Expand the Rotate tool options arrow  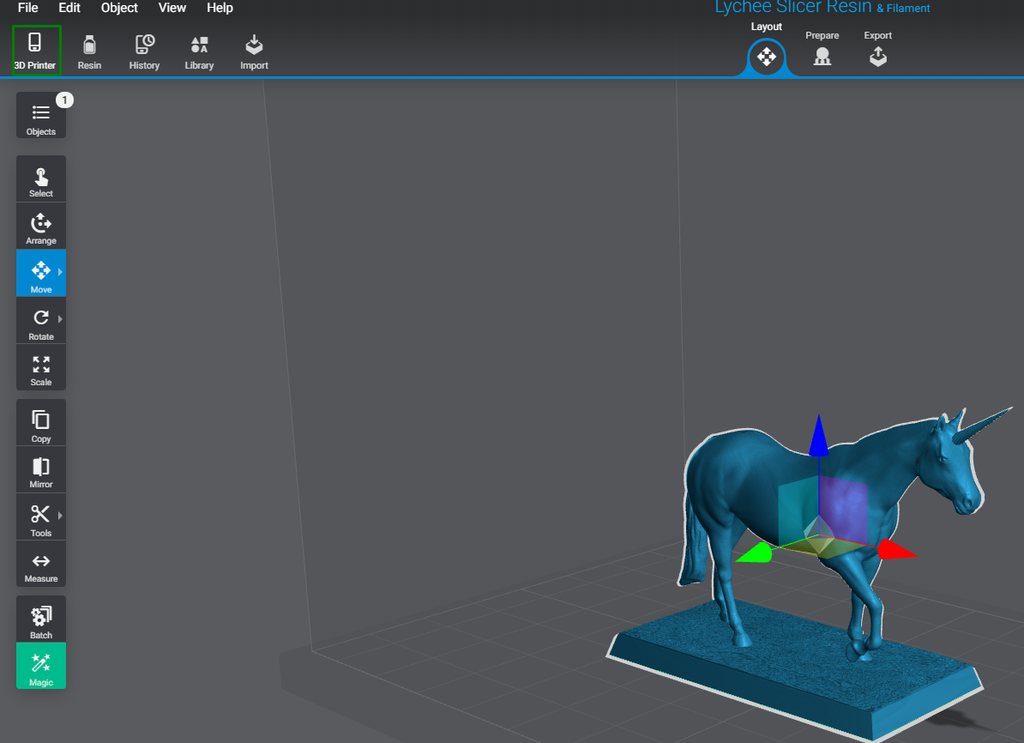pyautogui.click(x=59, y=320)
